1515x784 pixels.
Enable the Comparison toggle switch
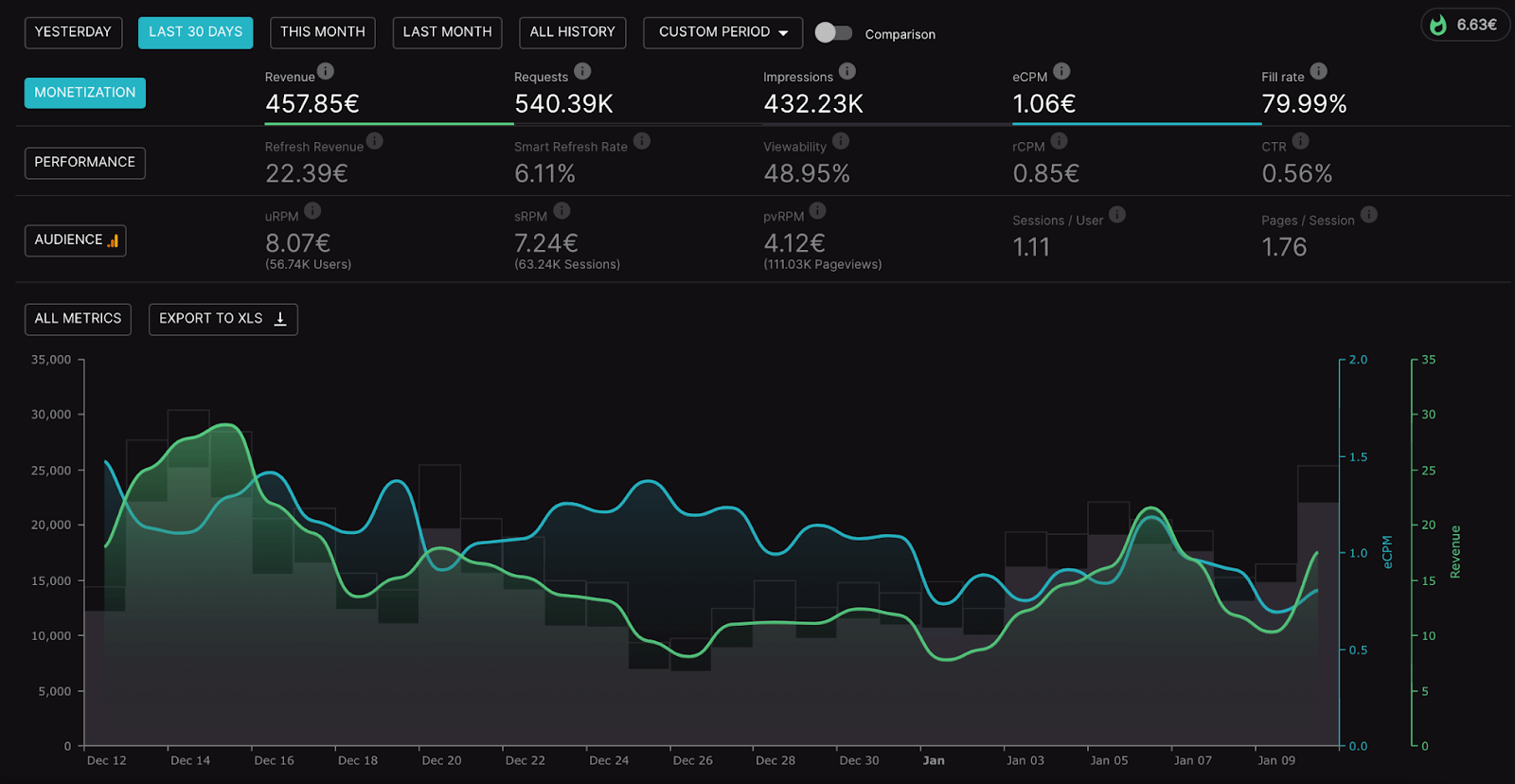pyautogui.click(x=833, y=33)
